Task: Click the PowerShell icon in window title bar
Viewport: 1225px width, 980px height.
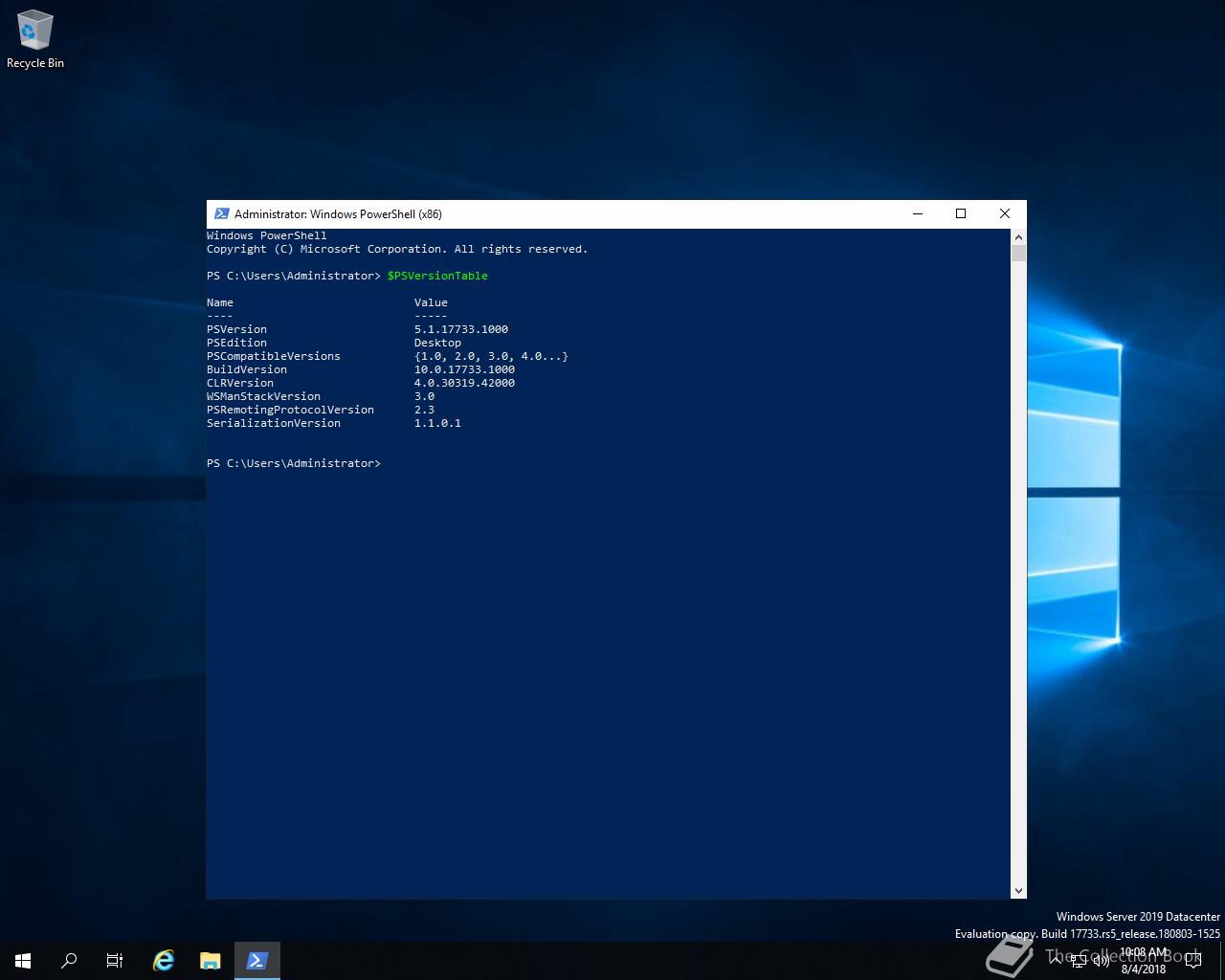Action: tap(221, 213)
